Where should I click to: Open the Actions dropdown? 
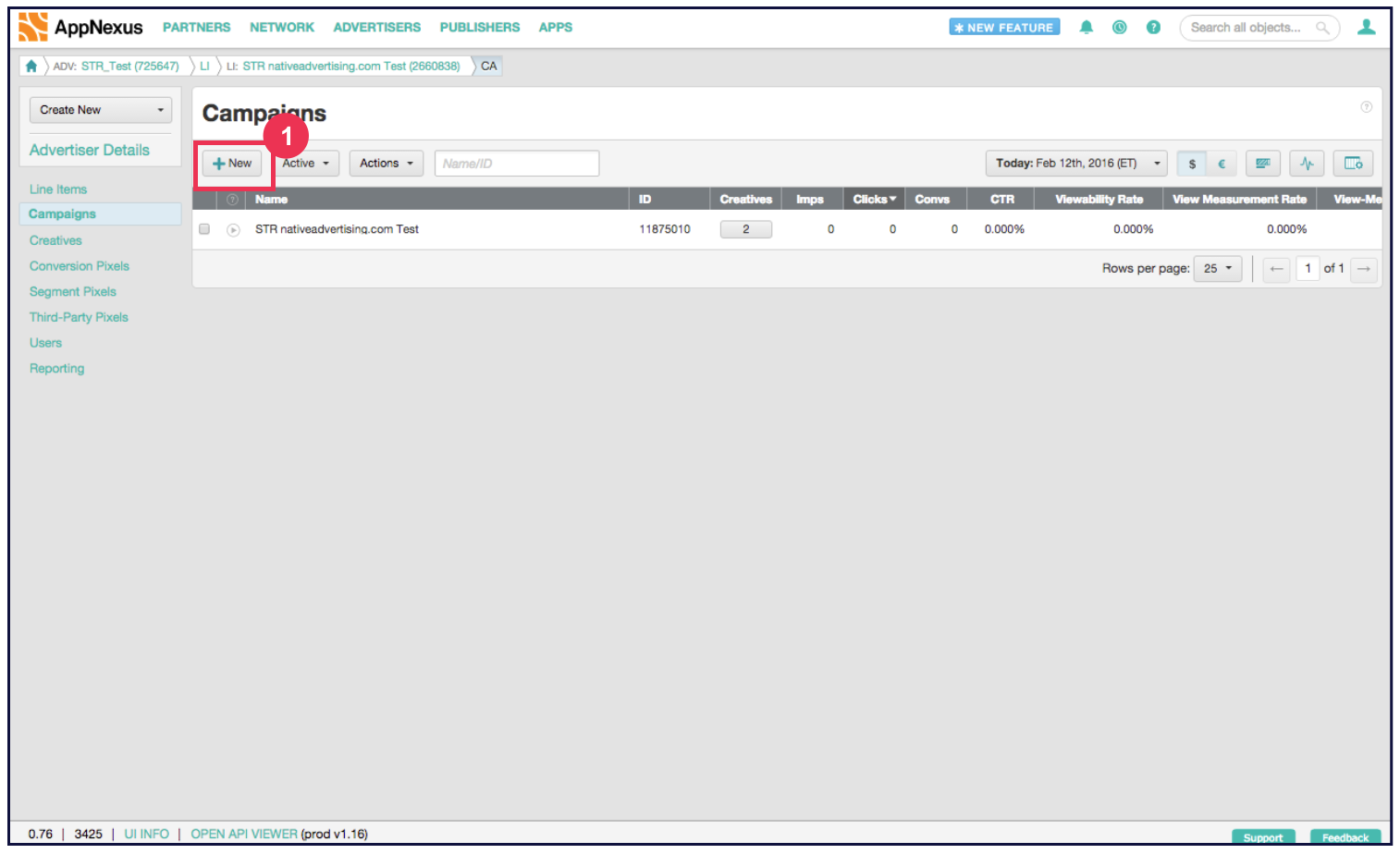pyautogui.click(x=387, y=164)
